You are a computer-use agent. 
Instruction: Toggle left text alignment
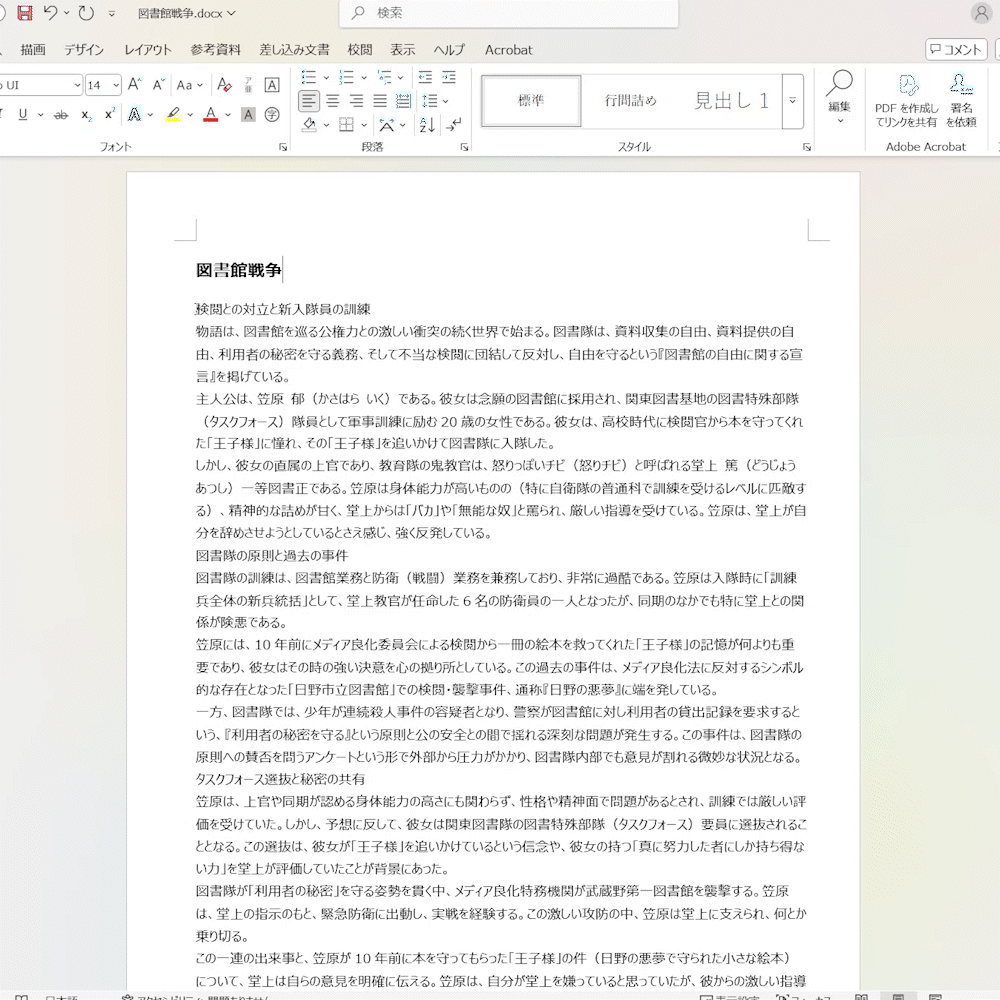(x=309, y=101)
